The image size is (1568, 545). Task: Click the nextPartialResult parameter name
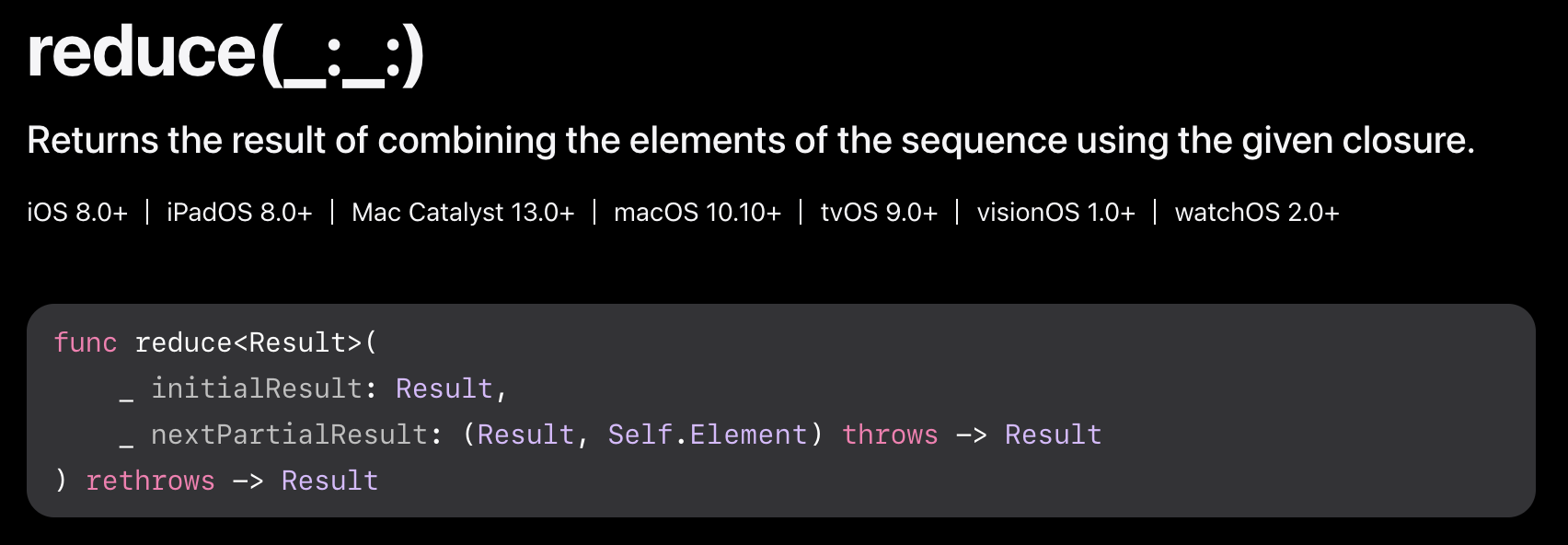(x=289, y=435)
